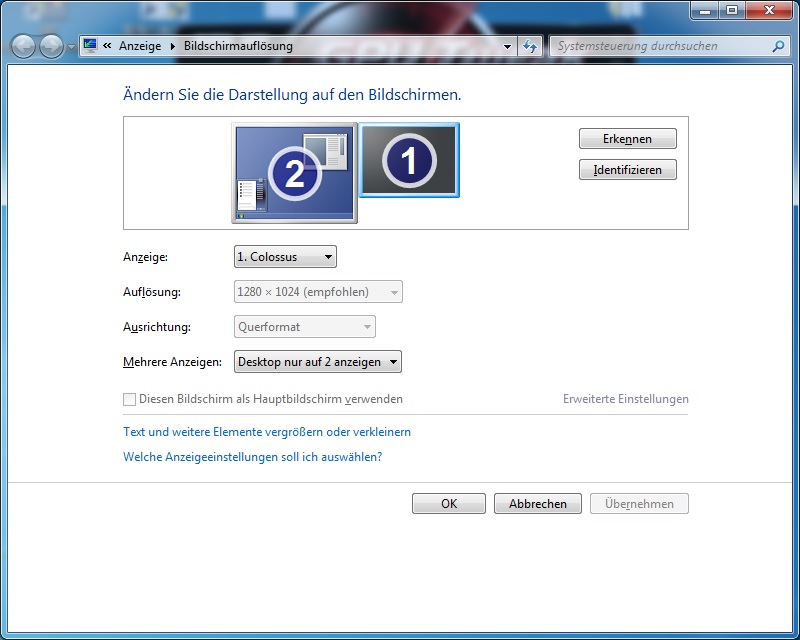Open address bar history dropdown arrow
Viewport: 800px width, 640px height.
pos(507,46)
